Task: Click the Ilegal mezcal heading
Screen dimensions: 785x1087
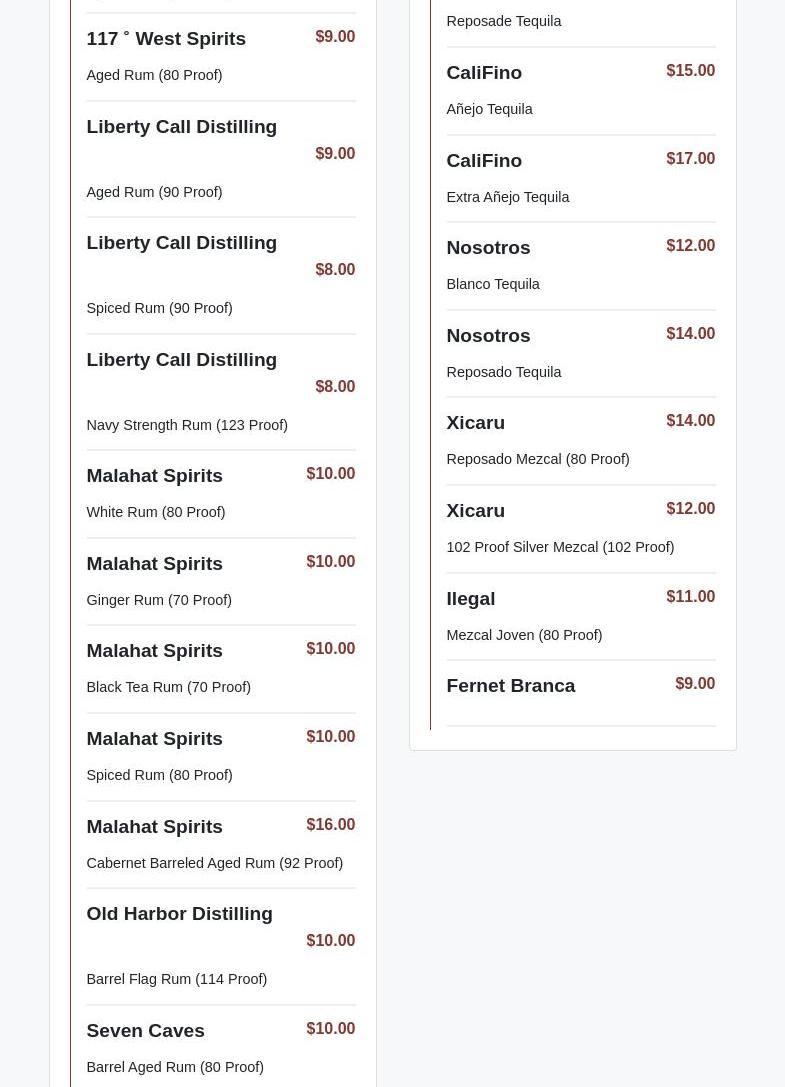Action: (470, 599)
